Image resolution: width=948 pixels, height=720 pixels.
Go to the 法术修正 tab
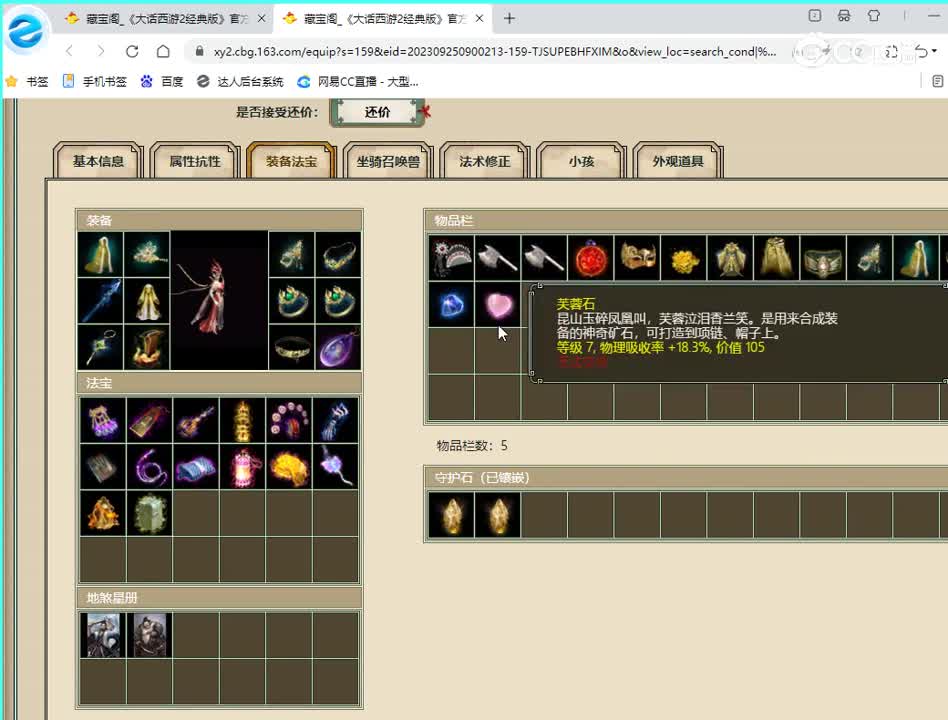pyautogui.click(x=484, y=161)
